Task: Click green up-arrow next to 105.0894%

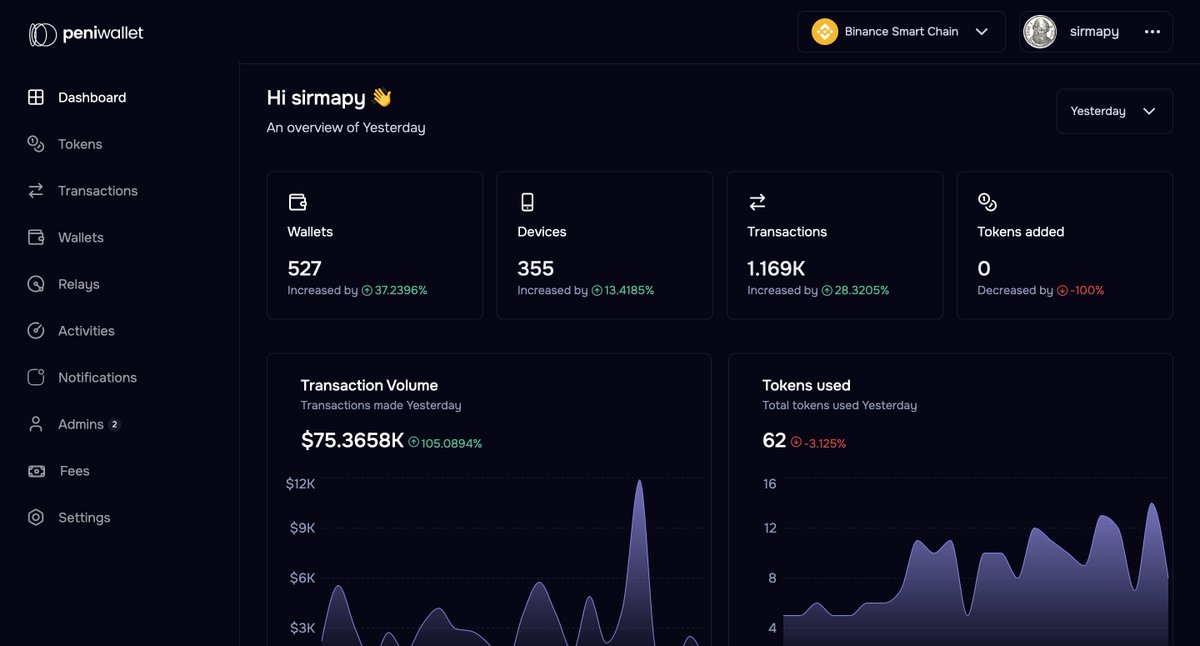Action: 414,442
